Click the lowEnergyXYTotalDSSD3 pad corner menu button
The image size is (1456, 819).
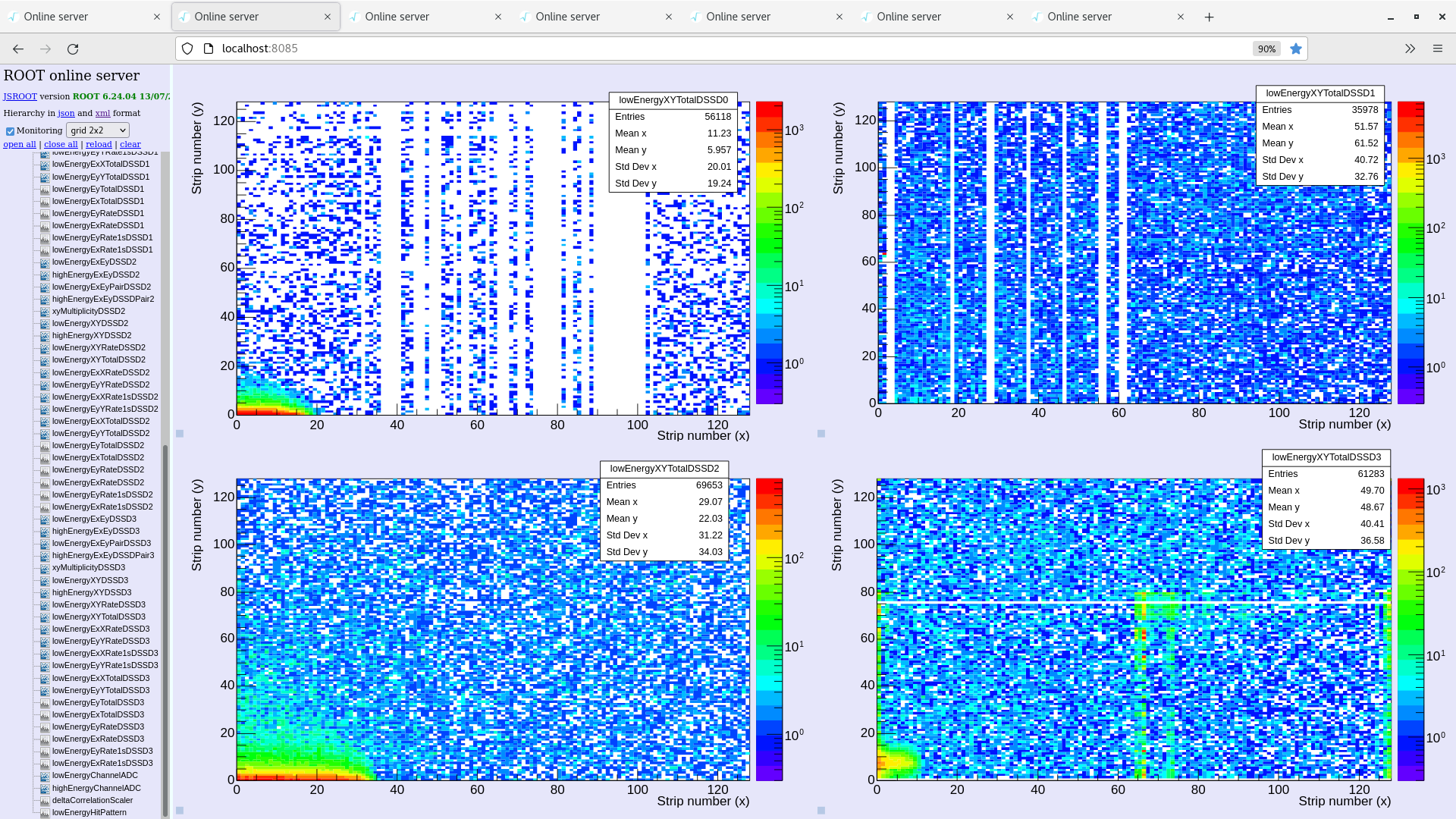coord(821,811)
